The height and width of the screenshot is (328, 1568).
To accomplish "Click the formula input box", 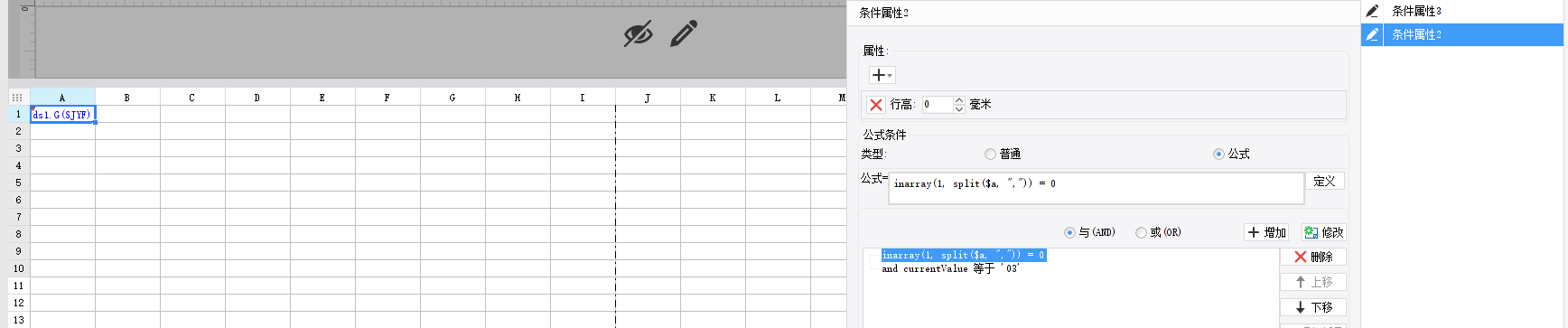I will pos(1096,188).
